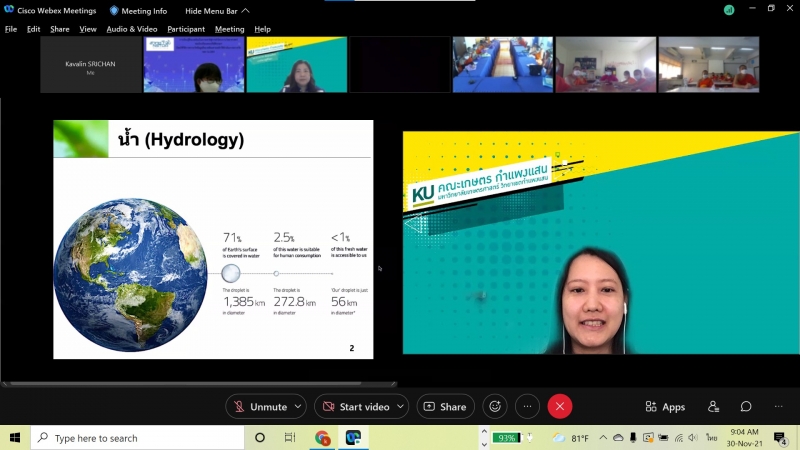Click the Share content button

pos(445,406)
